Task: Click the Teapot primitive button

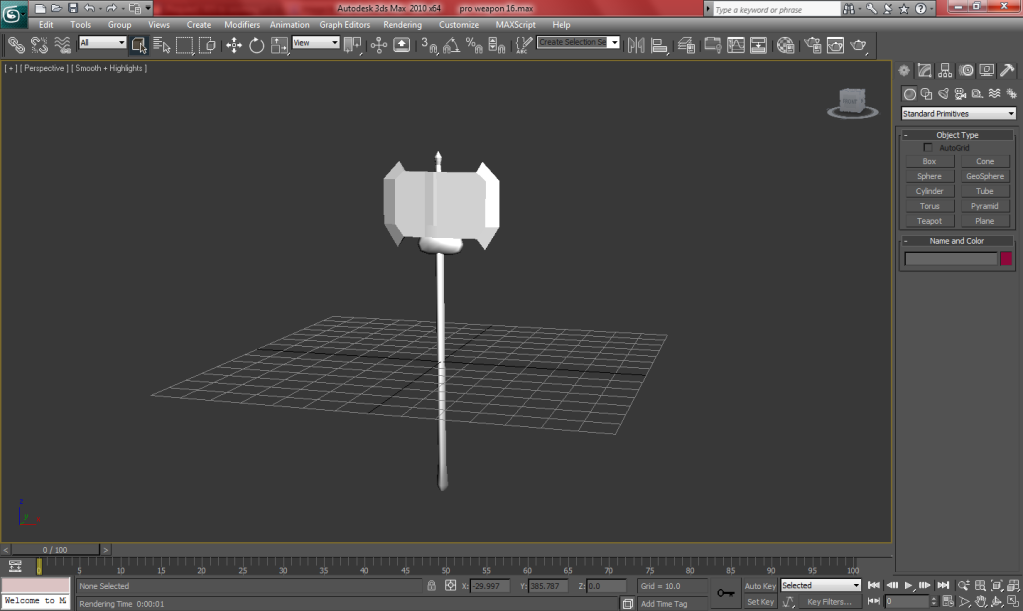Action: click(929, 221)
